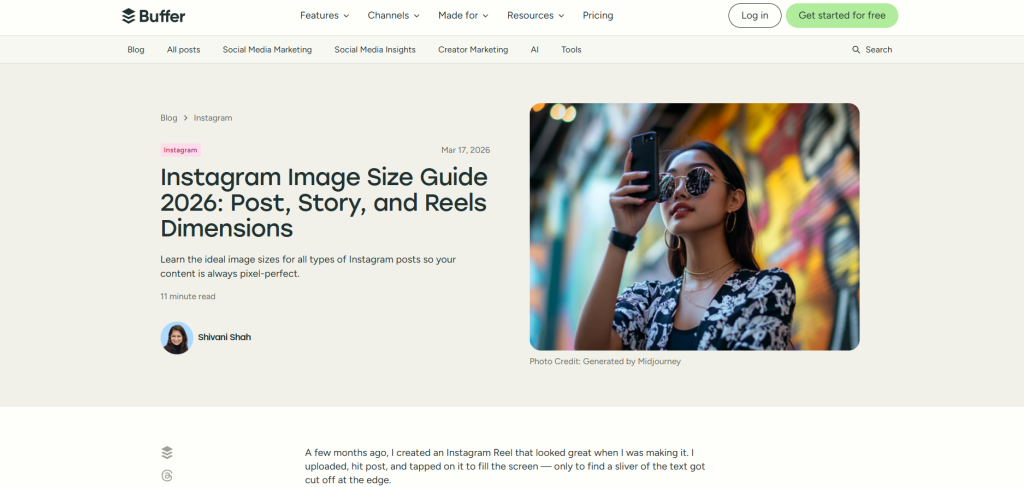Screen dimensions: 1024x487
Task: Click the 11 minute read text
Action: pyautogui.click(x=187, y=296)
